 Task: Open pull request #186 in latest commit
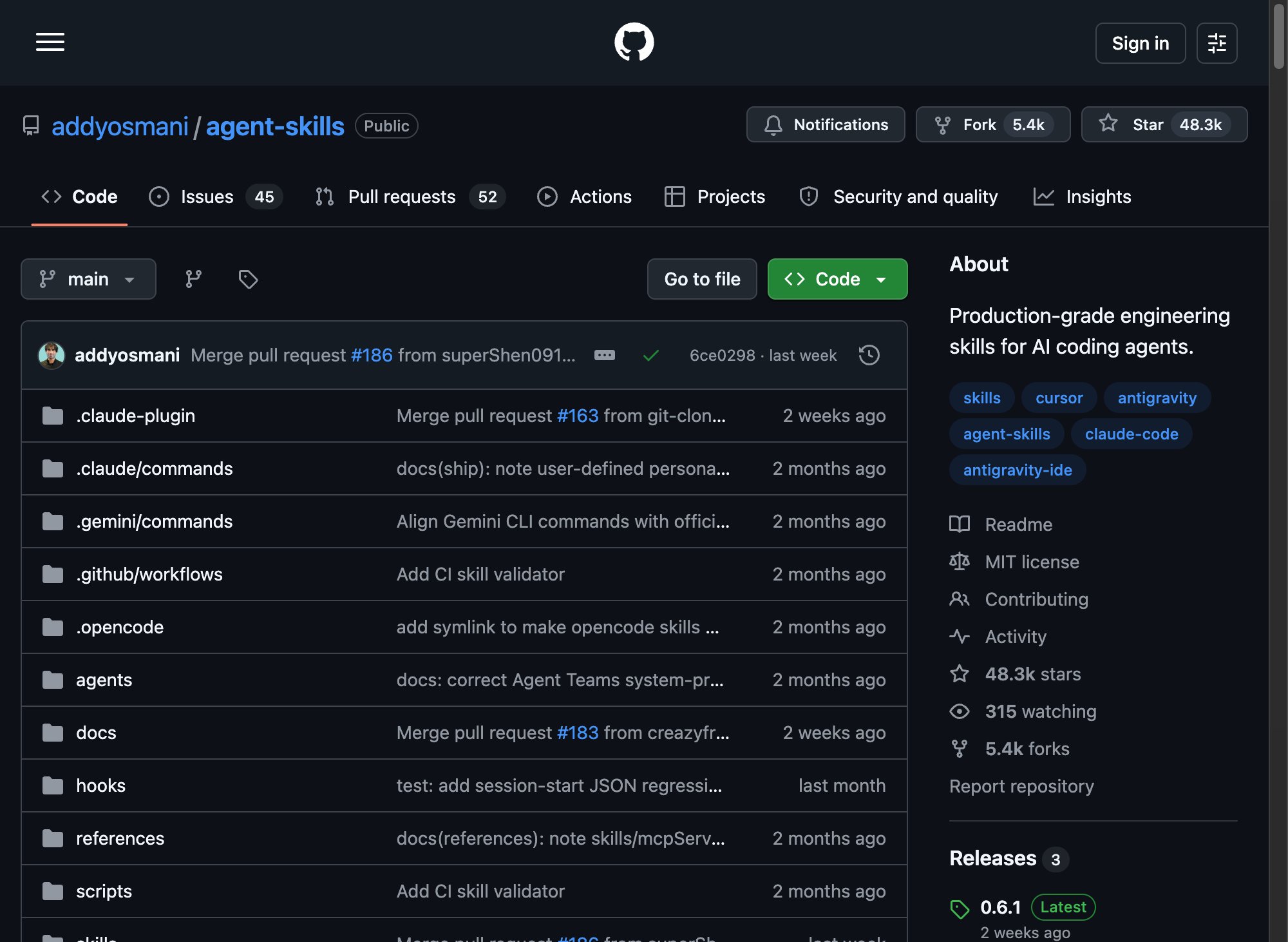click(372, 355)
